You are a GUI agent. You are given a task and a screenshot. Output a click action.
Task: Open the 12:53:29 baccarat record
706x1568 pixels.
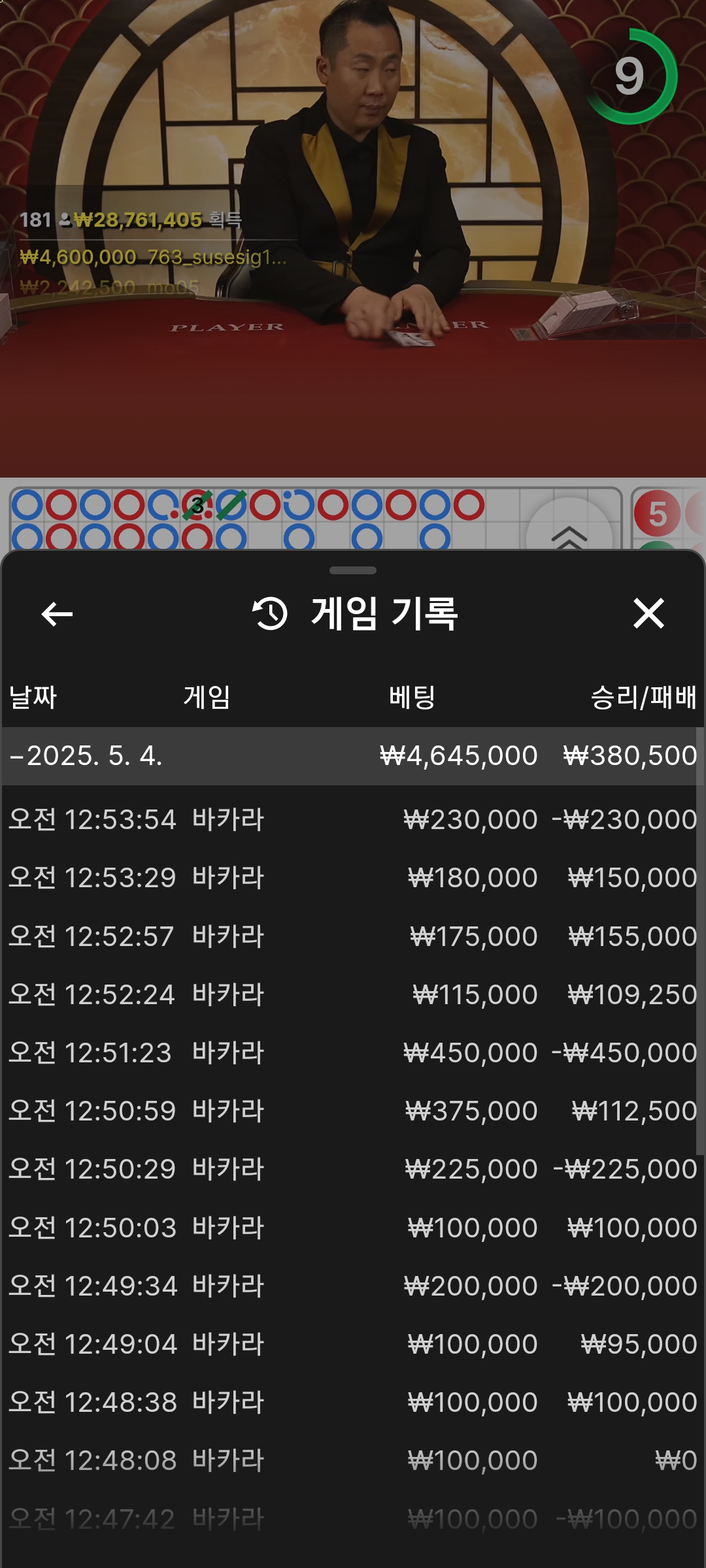coord(352,877)
